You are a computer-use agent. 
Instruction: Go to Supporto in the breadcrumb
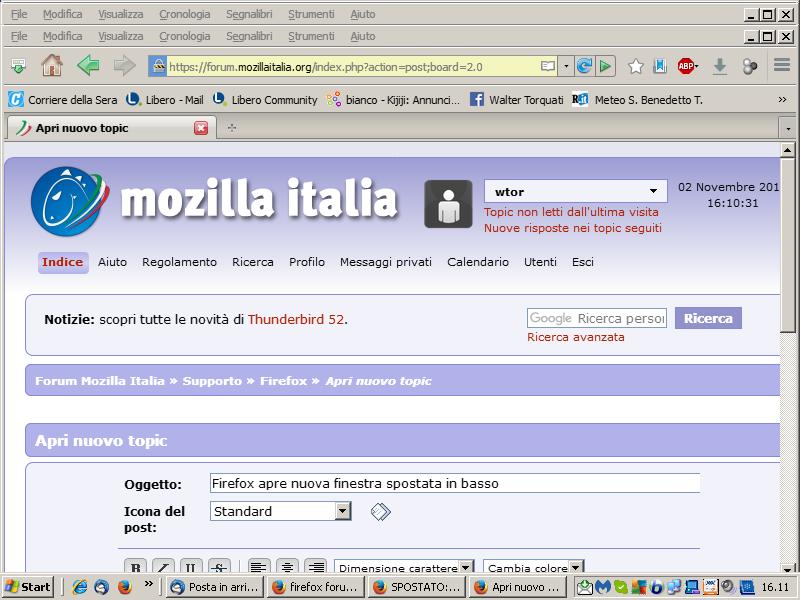coord(212,381)
